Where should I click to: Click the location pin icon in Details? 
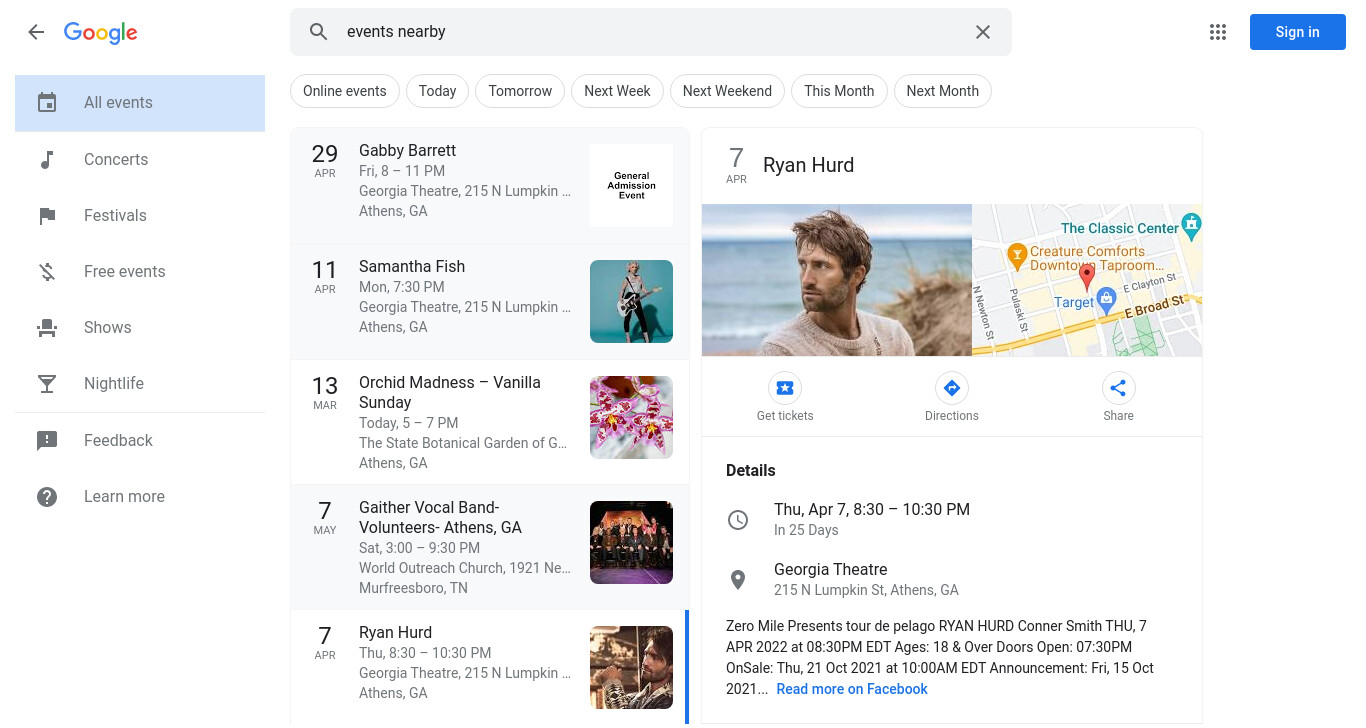point(738,580)
